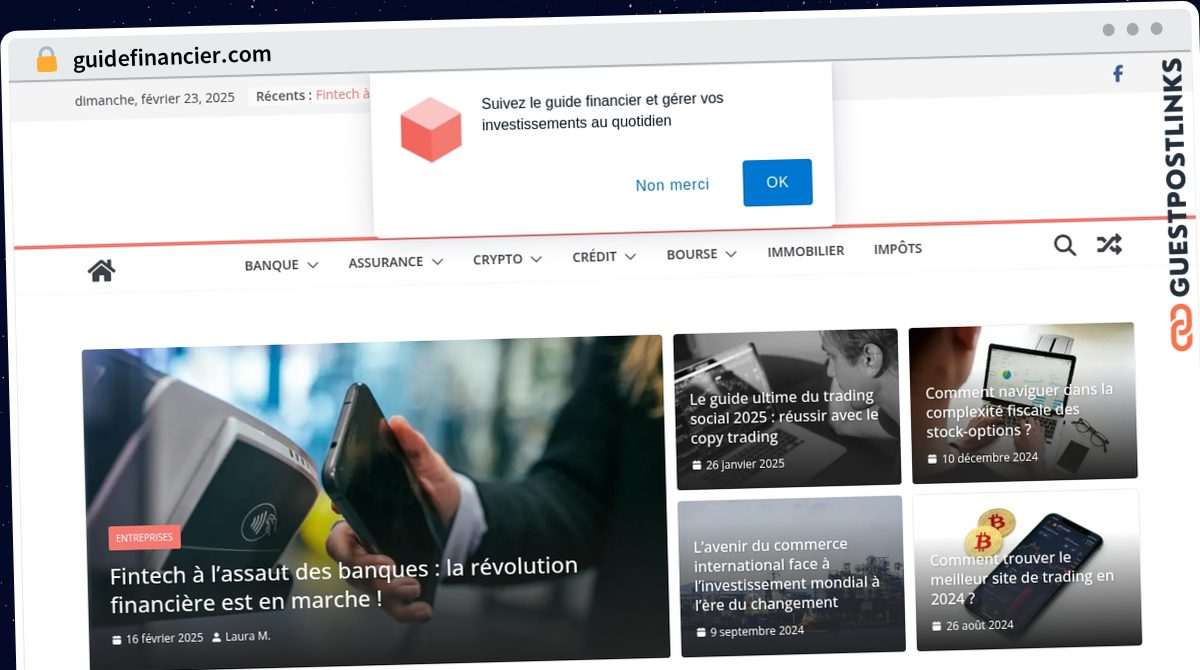The image size is (1200, 670).
Task: Open the CRÉDIT dropdown menu
Action: pyautogui.click(x=604, y=257)
